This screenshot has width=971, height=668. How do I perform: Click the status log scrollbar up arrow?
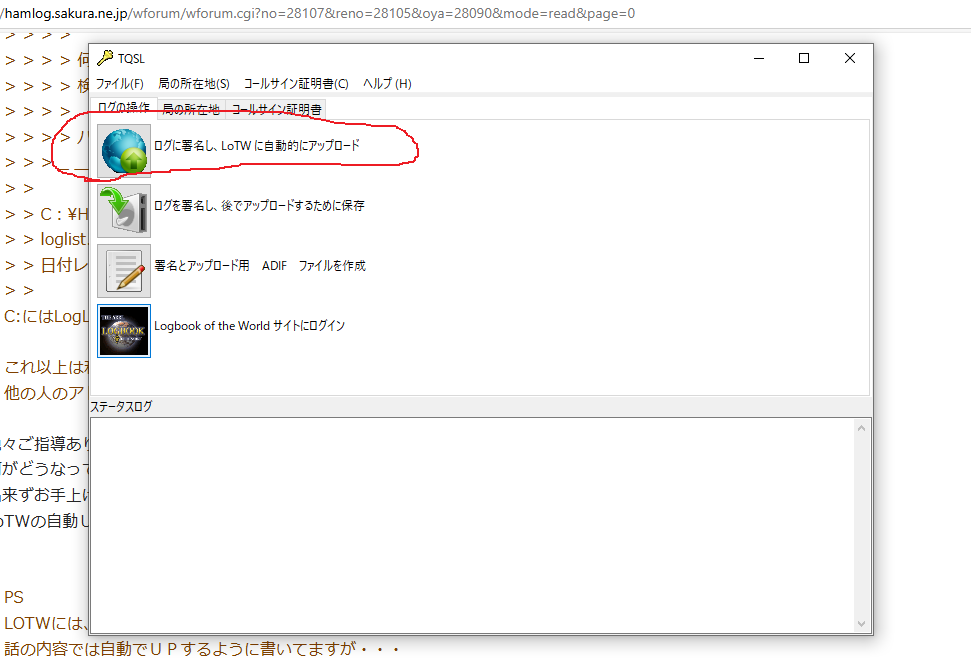(862, 428)
